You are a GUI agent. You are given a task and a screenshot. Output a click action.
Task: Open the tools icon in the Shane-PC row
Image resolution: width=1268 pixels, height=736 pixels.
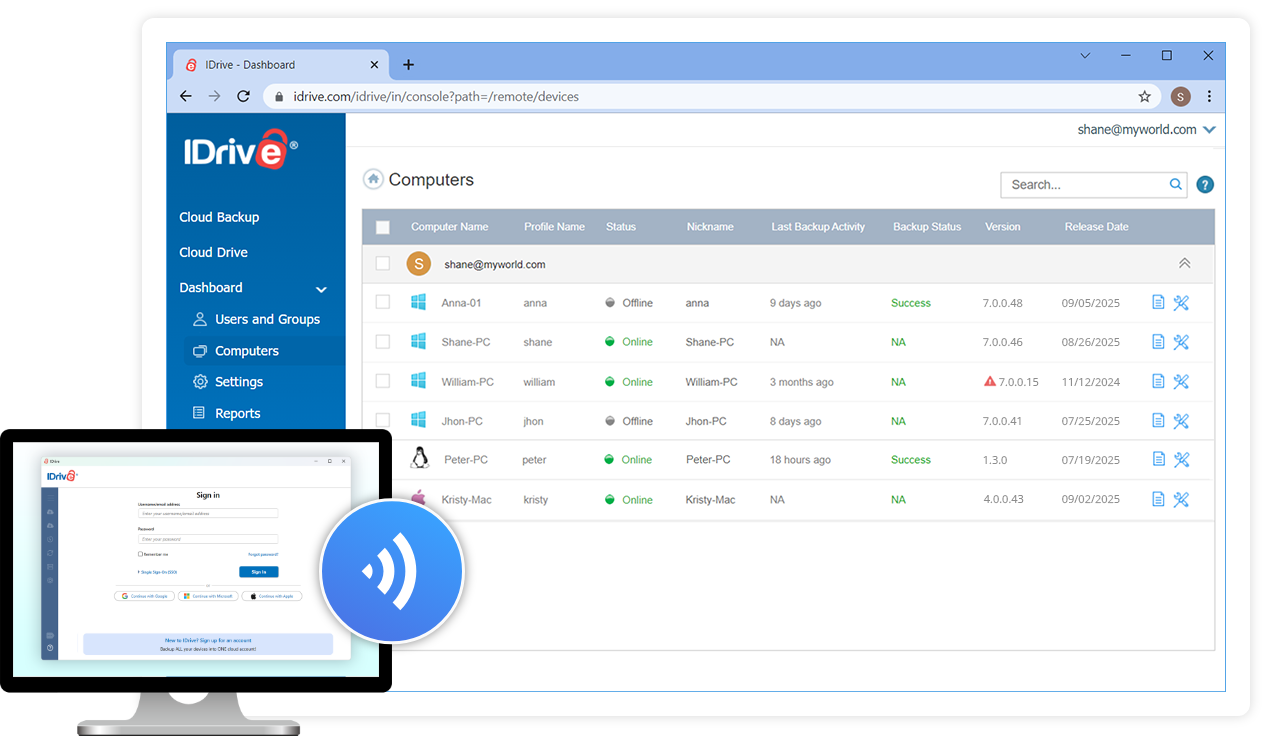tap(1181, 342)
